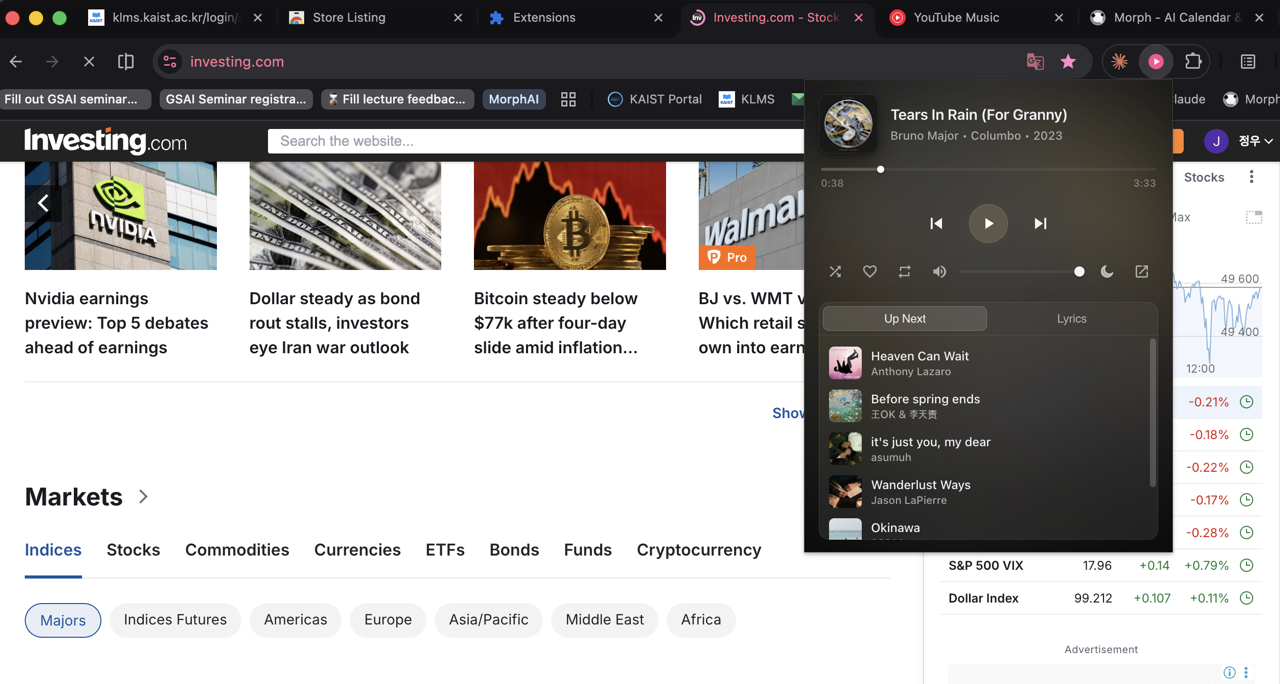Toggle the browser sidebar panel icon
1280x684 pixels.
[x=126, y=62]
